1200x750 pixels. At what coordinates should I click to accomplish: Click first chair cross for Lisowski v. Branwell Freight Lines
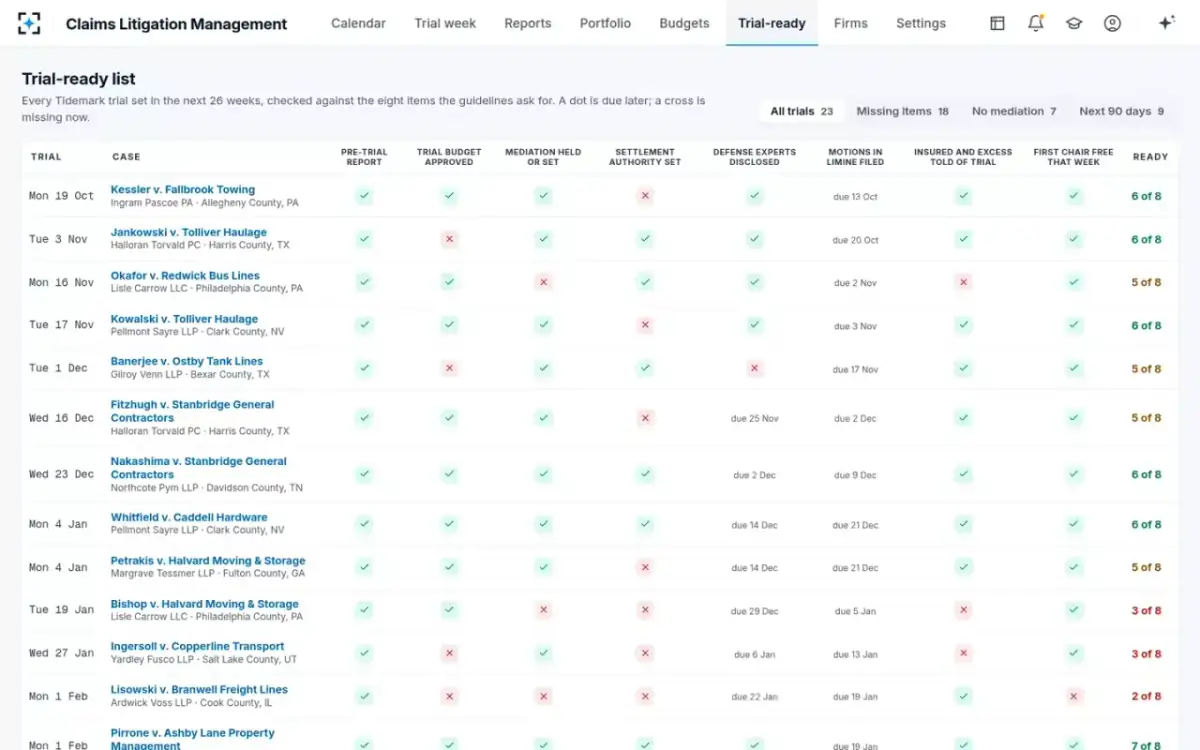click(1074, 696)
